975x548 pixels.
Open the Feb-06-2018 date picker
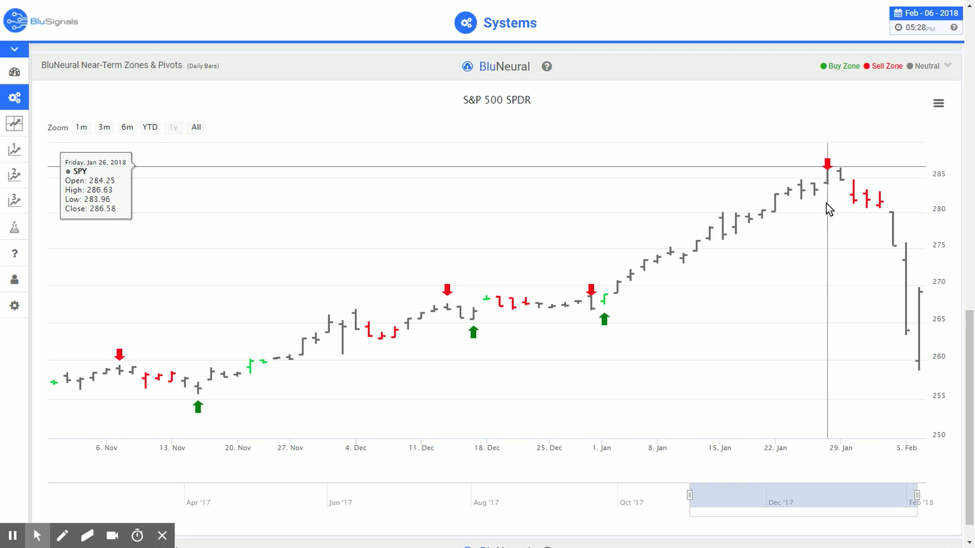926,13
